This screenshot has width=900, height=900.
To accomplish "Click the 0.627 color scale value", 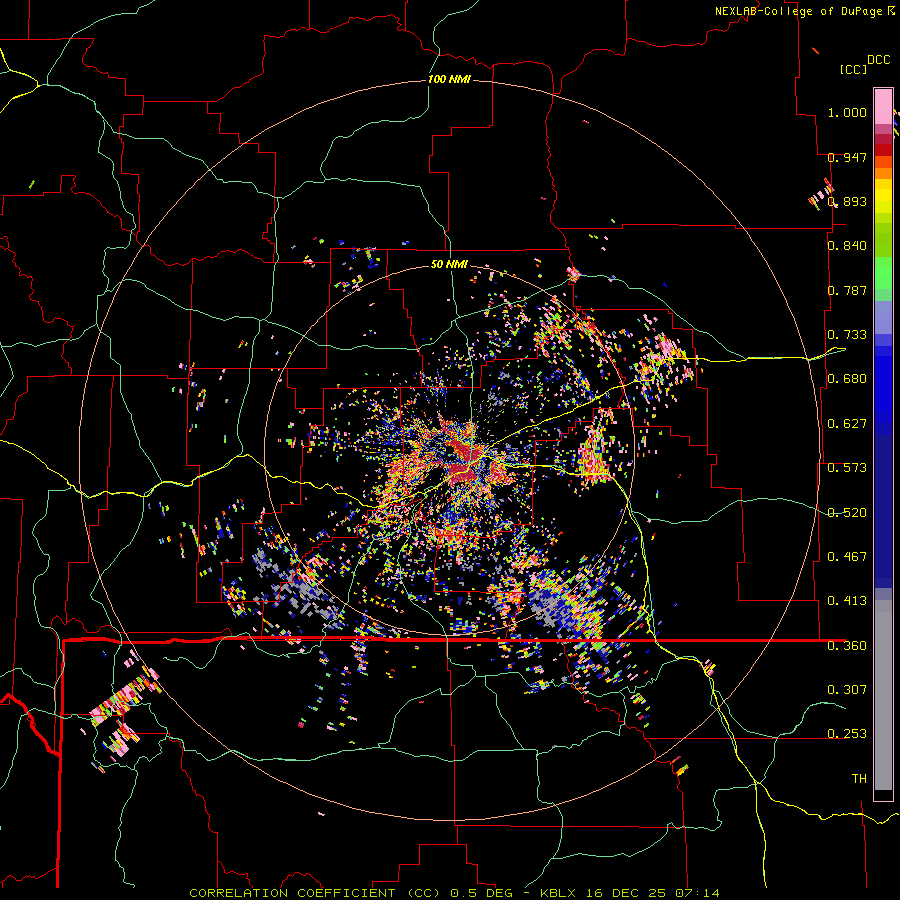I will [x=847, y=424].
